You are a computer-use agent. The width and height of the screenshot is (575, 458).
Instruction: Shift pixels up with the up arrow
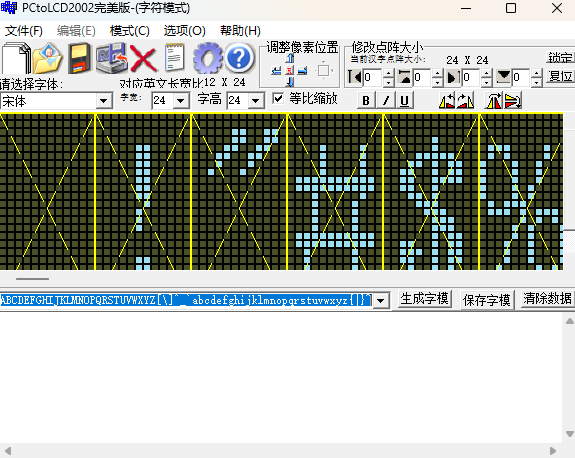click(290, 58)
